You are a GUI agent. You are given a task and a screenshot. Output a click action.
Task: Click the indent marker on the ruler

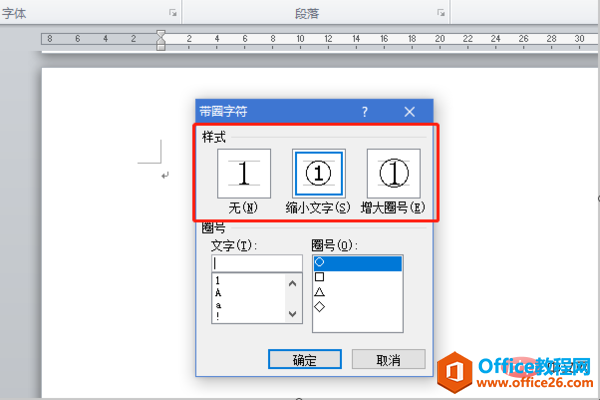pyautogui.click(x=160, y=40)
